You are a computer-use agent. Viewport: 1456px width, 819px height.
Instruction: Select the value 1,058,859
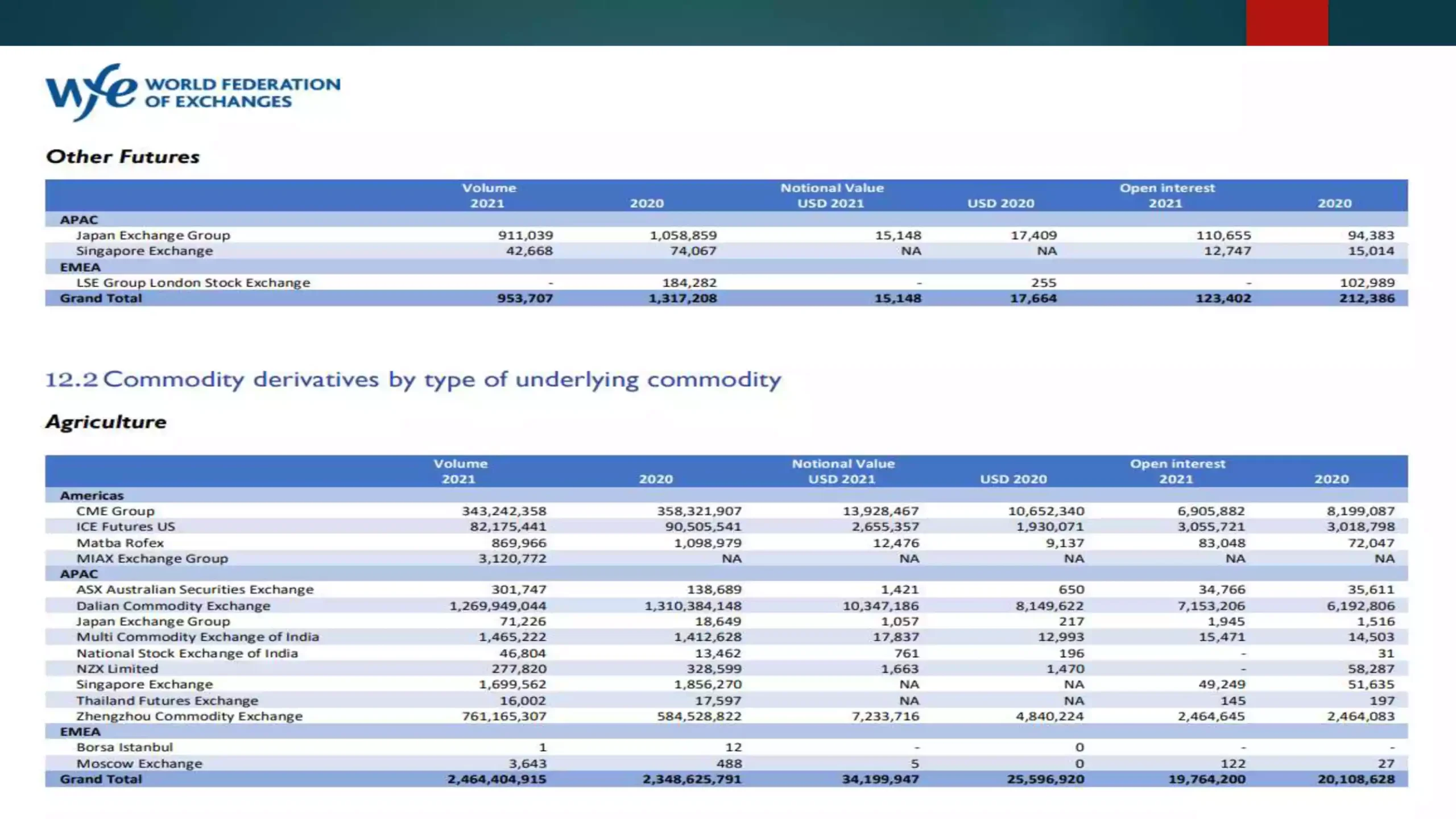click(x=683, y=235)
